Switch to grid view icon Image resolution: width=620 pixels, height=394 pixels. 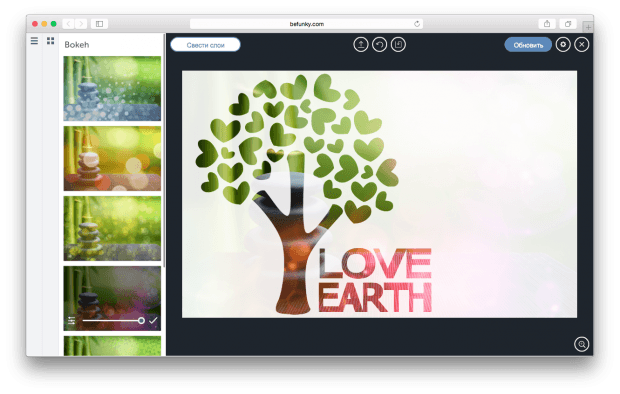(51, 41)
